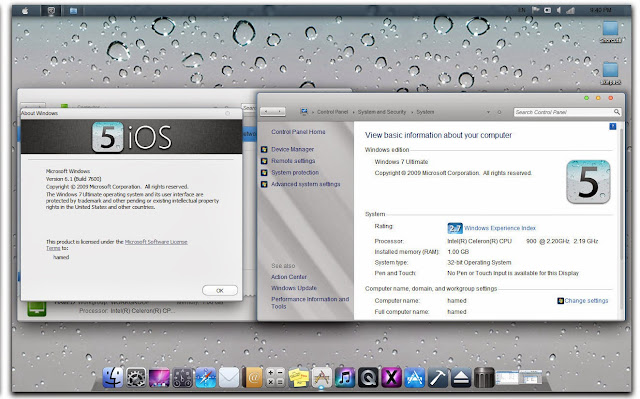The height and width of the screenshot is (399, 640).
Task: Open the Mail envelope icon in dock
Action: pyautogui.click(x=229, y=377)
